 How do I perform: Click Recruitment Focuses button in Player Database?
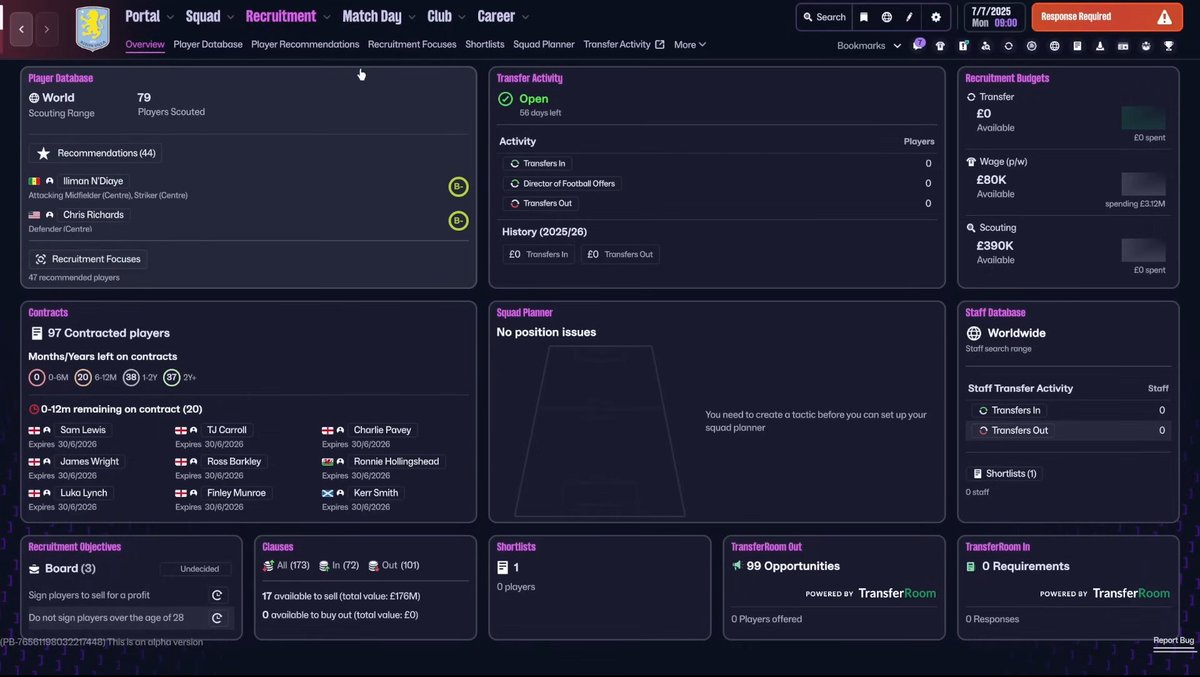[88, 259]
